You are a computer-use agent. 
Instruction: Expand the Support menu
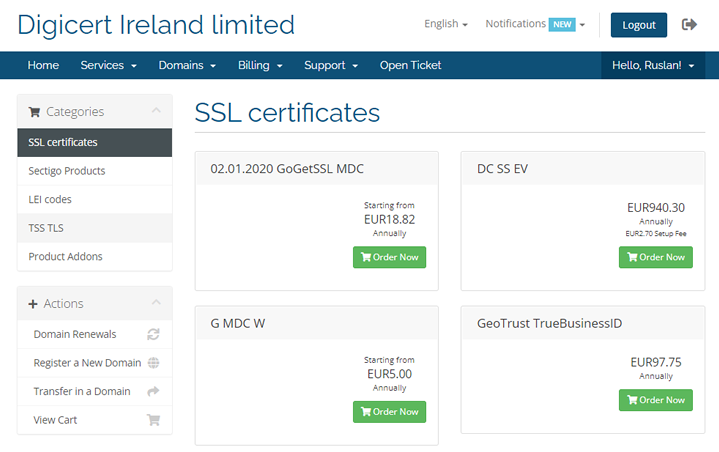click(331, 65)
